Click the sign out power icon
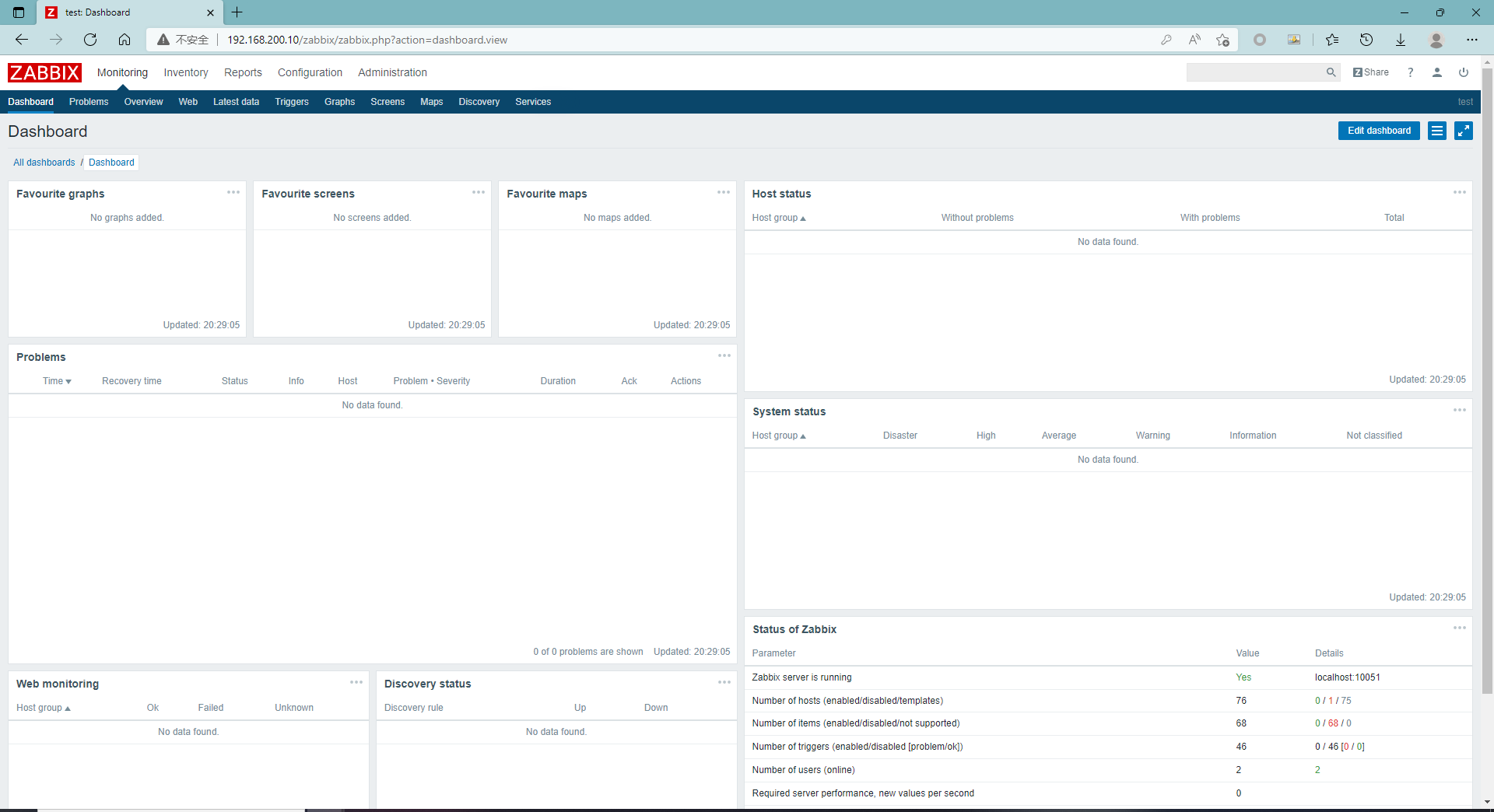The image size is (1494, 812). (x=1464, y=72)
